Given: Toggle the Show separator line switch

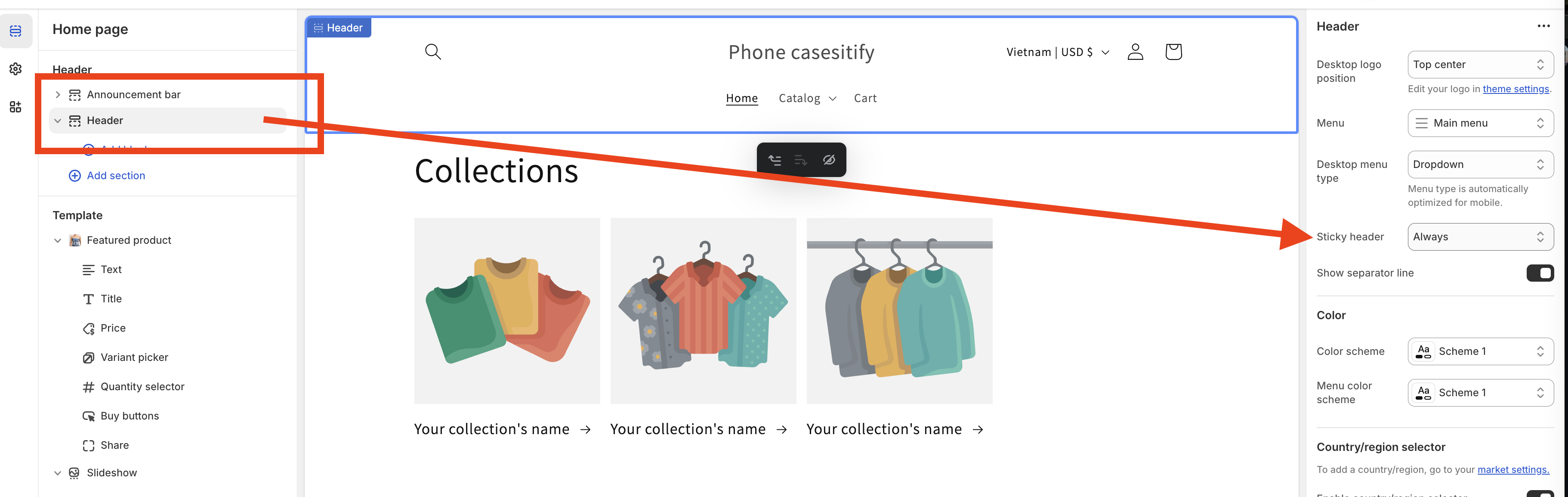Looking at the screenshot, I should 1540,273.
